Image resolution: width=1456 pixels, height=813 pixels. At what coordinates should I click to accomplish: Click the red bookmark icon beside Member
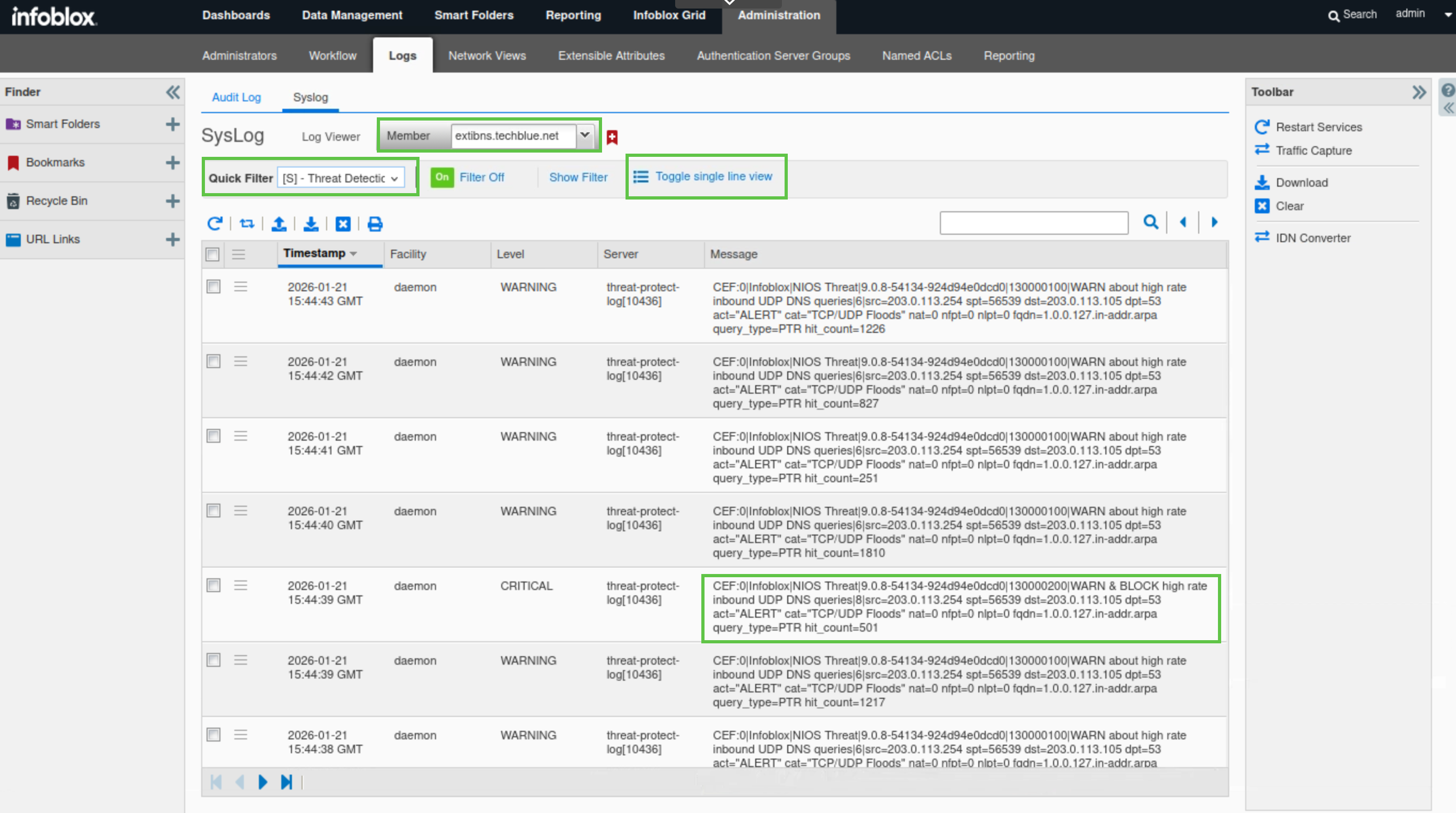click(x=612, y=137)
